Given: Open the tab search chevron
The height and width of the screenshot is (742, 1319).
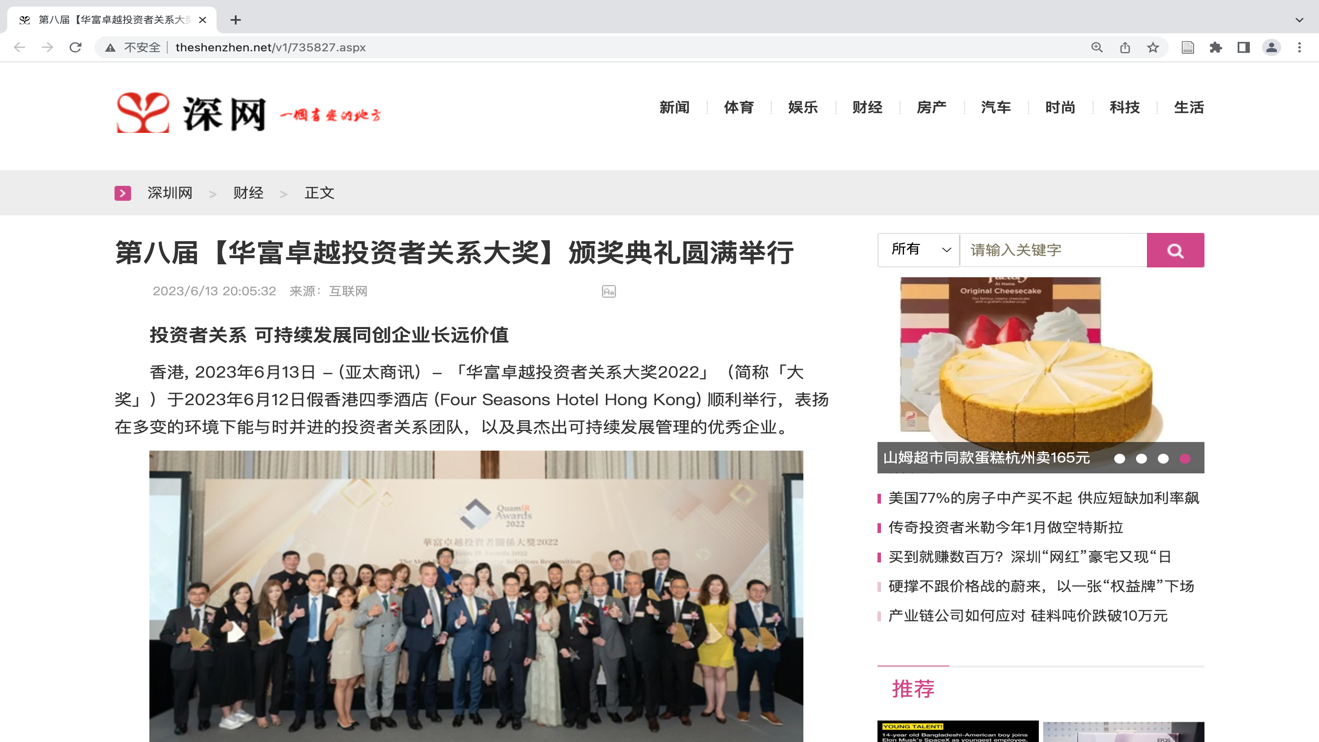Looking at the screenshot, I should pyautogui.click(x=1299, y=20).
